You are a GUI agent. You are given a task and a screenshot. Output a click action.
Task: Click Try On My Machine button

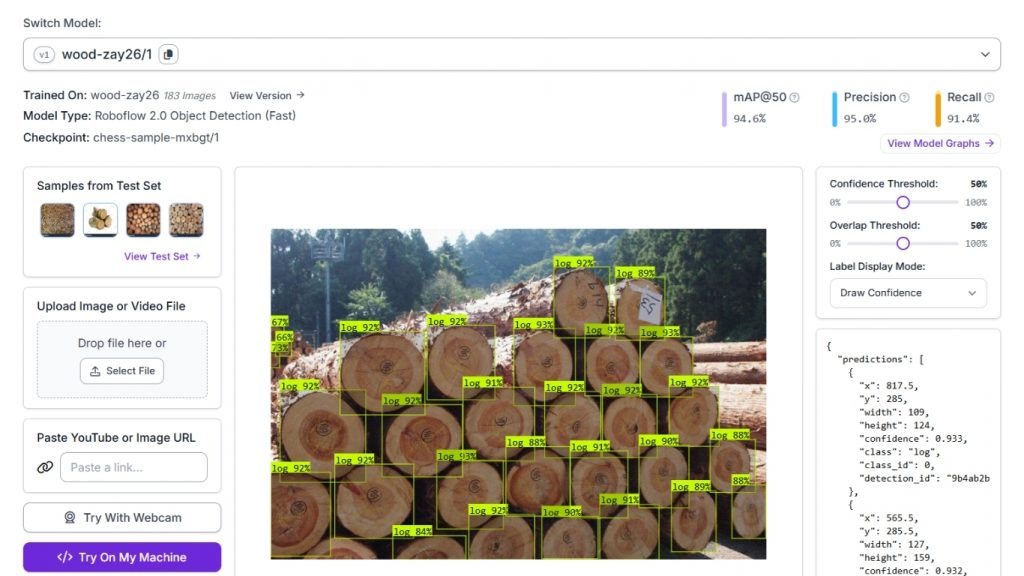pos(122,557)
